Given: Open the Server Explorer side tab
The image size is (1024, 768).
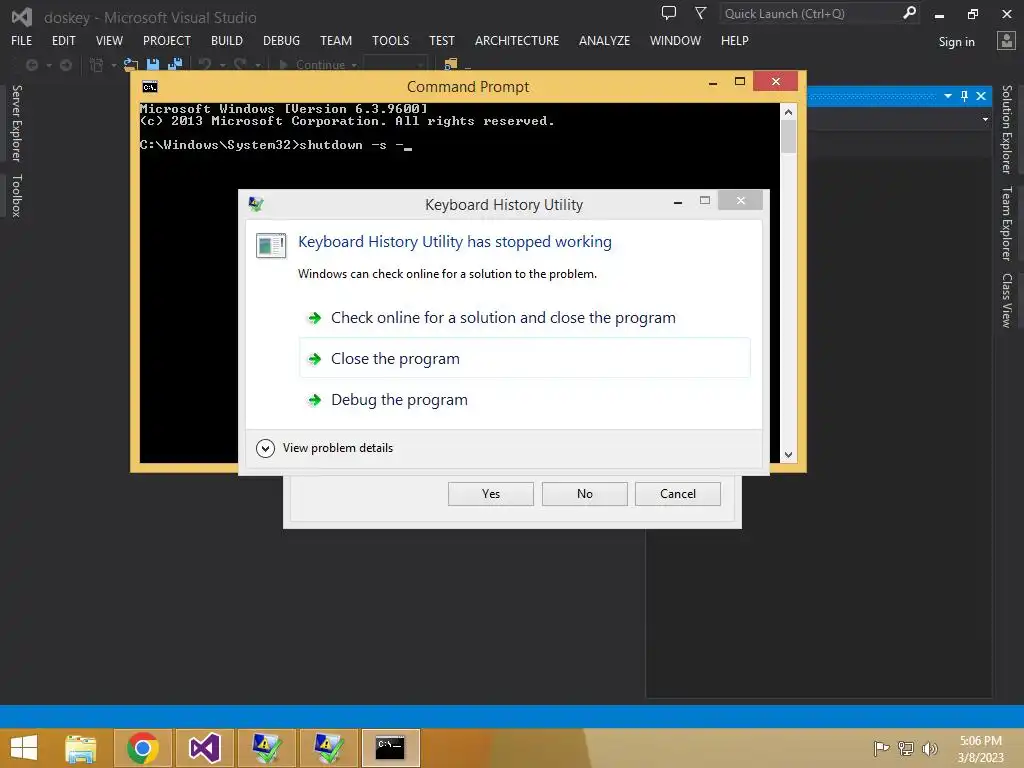Looking at the screenshot, I should (x=17, y=123).
